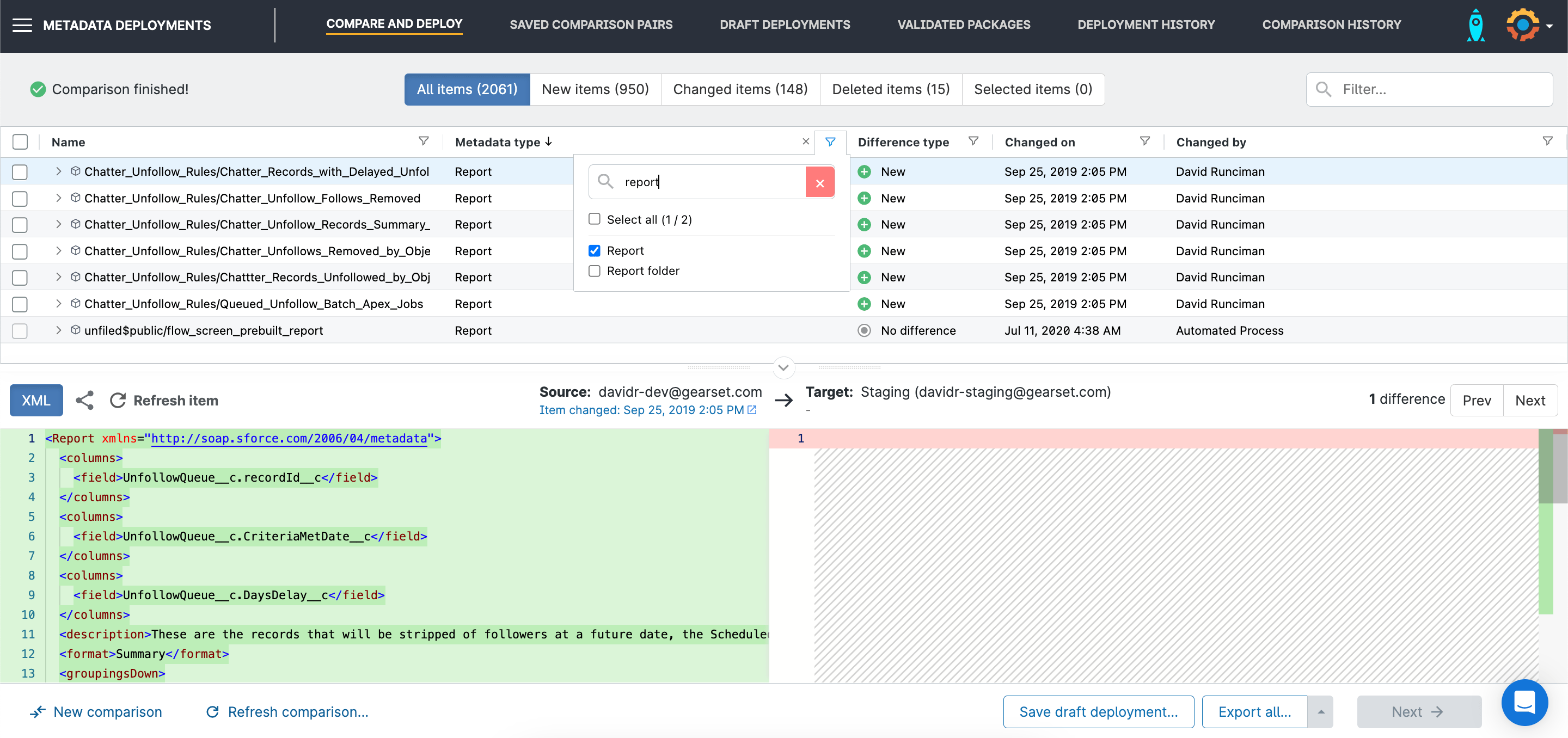Open the Export all dropdown arrow
The image size is (1568, 738).
[1320, 711]
